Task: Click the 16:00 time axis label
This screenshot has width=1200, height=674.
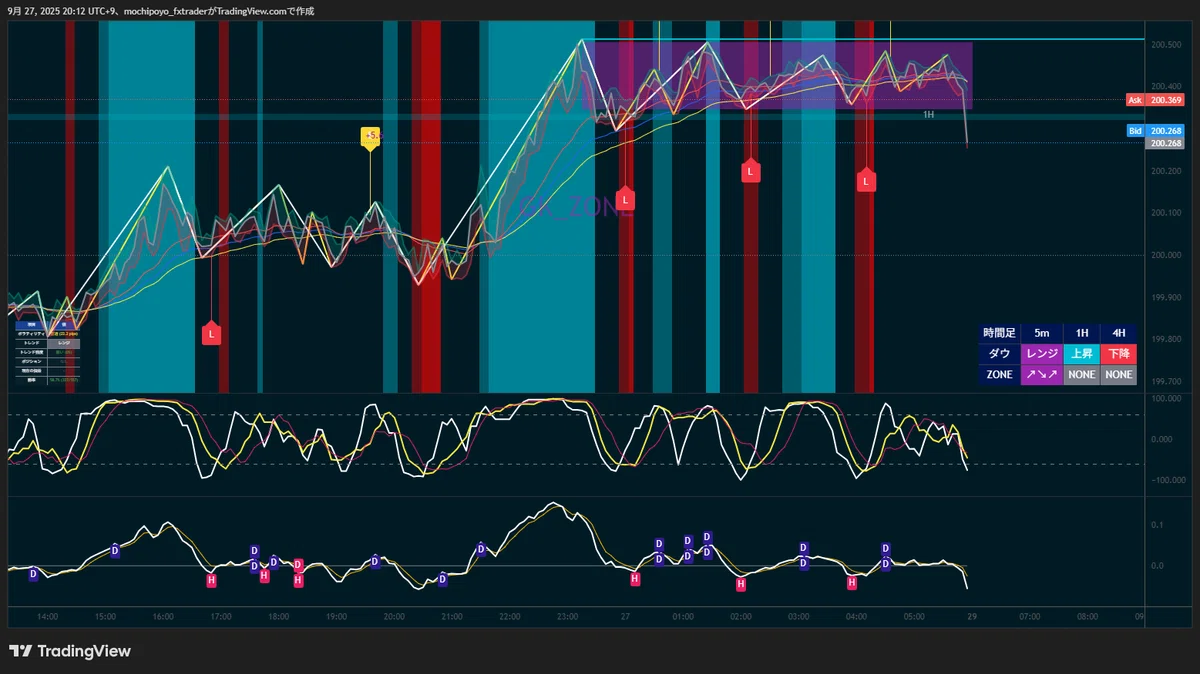Action: pos(163,617)
